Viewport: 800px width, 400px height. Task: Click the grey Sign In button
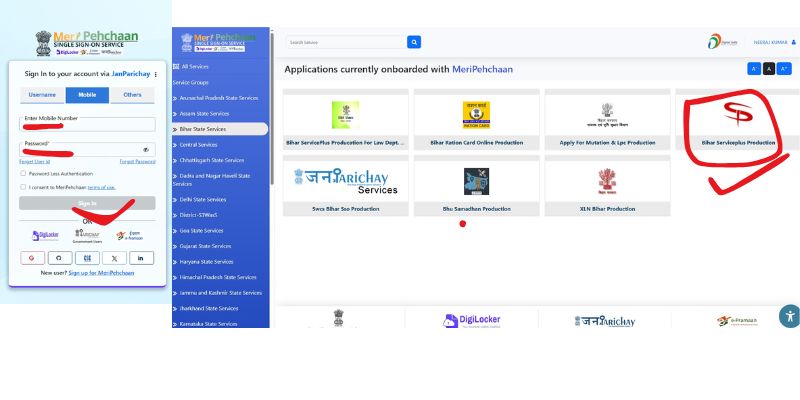point(87,203)
